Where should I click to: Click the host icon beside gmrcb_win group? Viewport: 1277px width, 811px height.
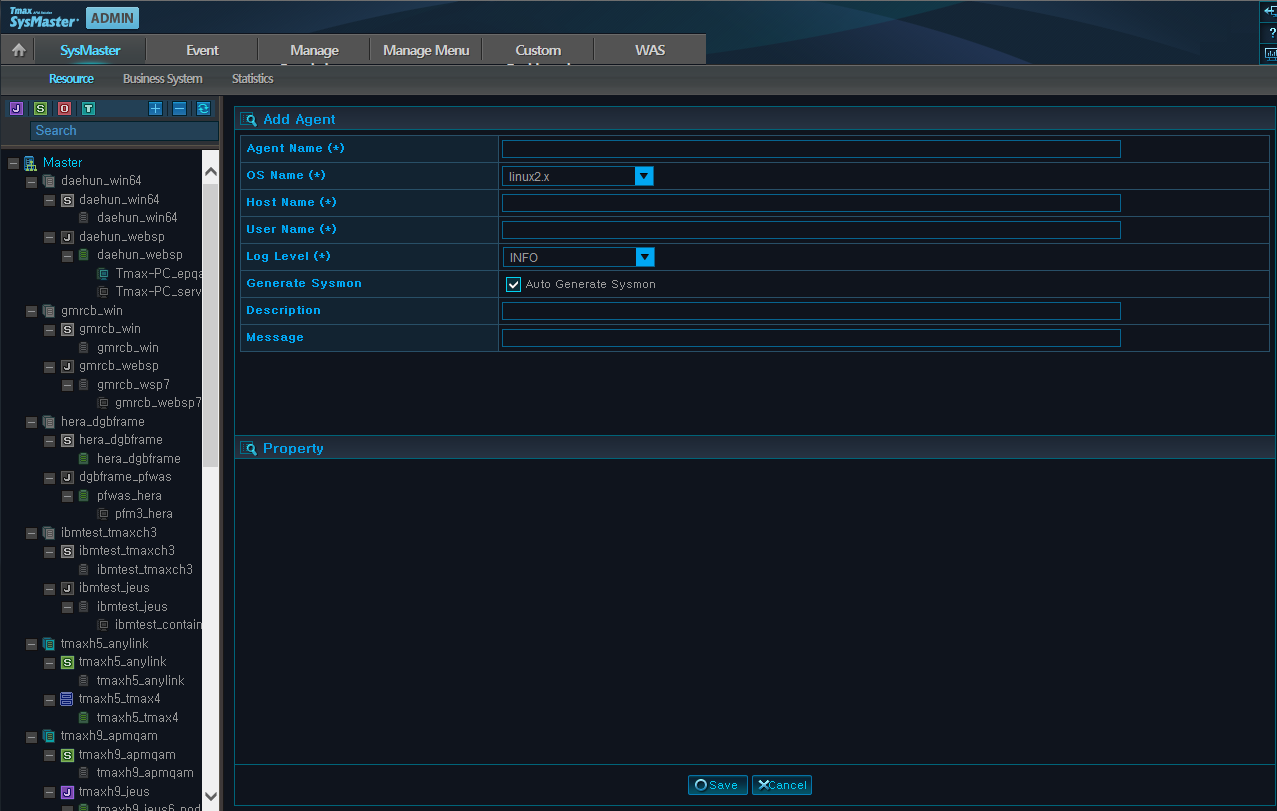click(x=49, y=311)
